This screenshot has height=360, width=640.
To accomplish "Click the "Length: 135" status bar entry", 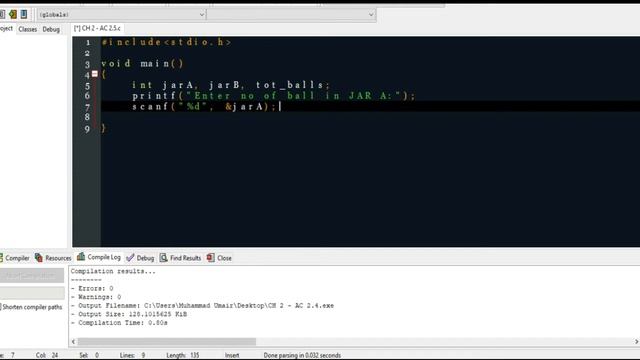I will (183, 356).
